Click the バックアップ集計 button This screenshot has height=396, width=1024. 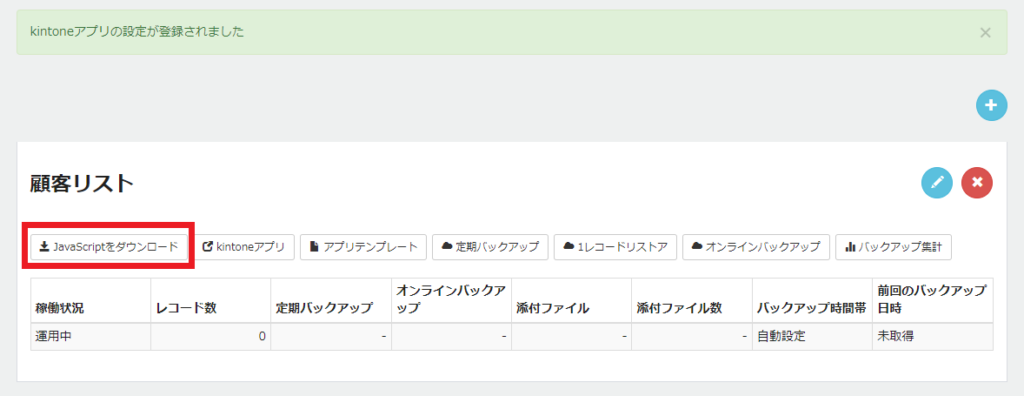893,247
